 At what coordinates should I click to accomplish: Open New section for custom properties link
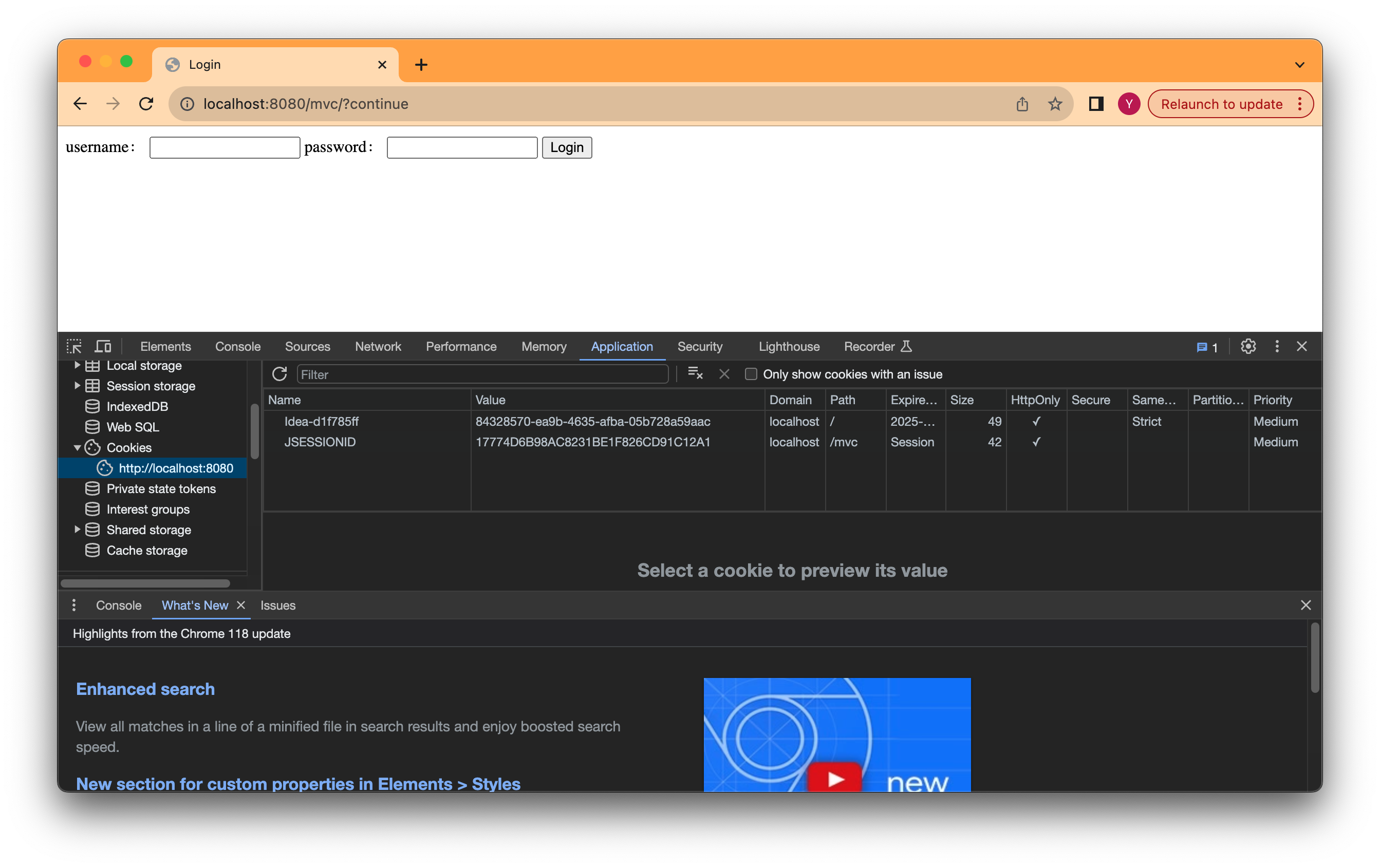[x=299, y=784]
